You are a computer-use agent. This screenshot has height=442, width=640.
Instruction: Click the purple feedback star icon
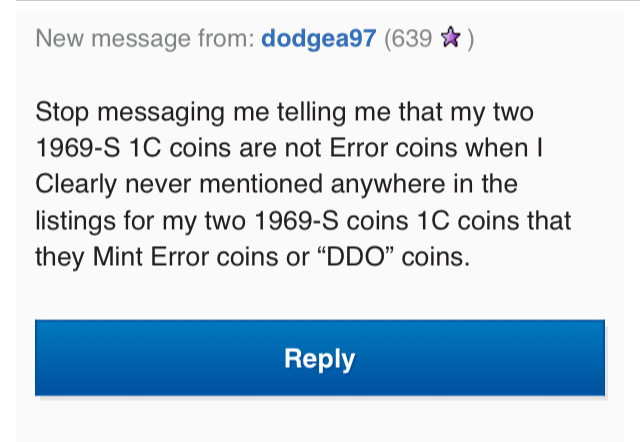click(x=452, y=39)
